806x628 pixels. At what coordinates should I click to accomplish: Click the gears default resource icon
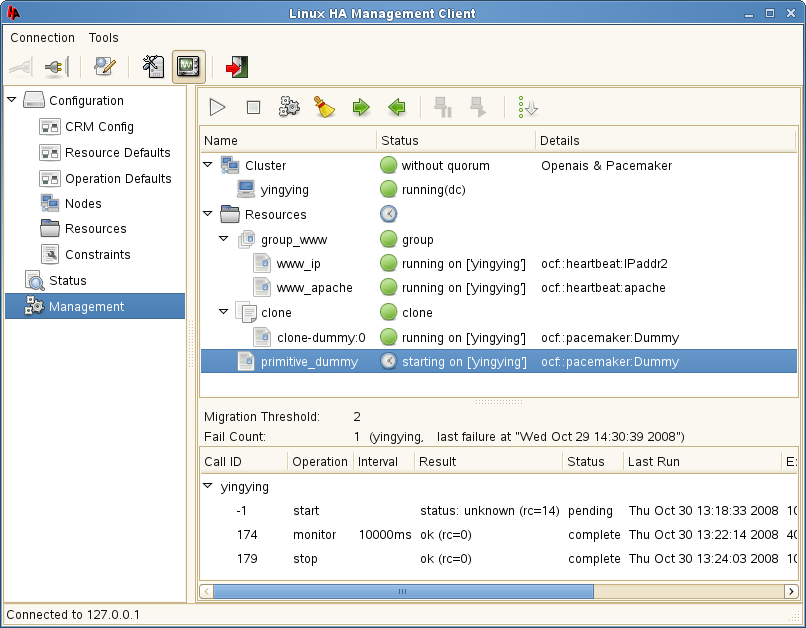(289, 107)
